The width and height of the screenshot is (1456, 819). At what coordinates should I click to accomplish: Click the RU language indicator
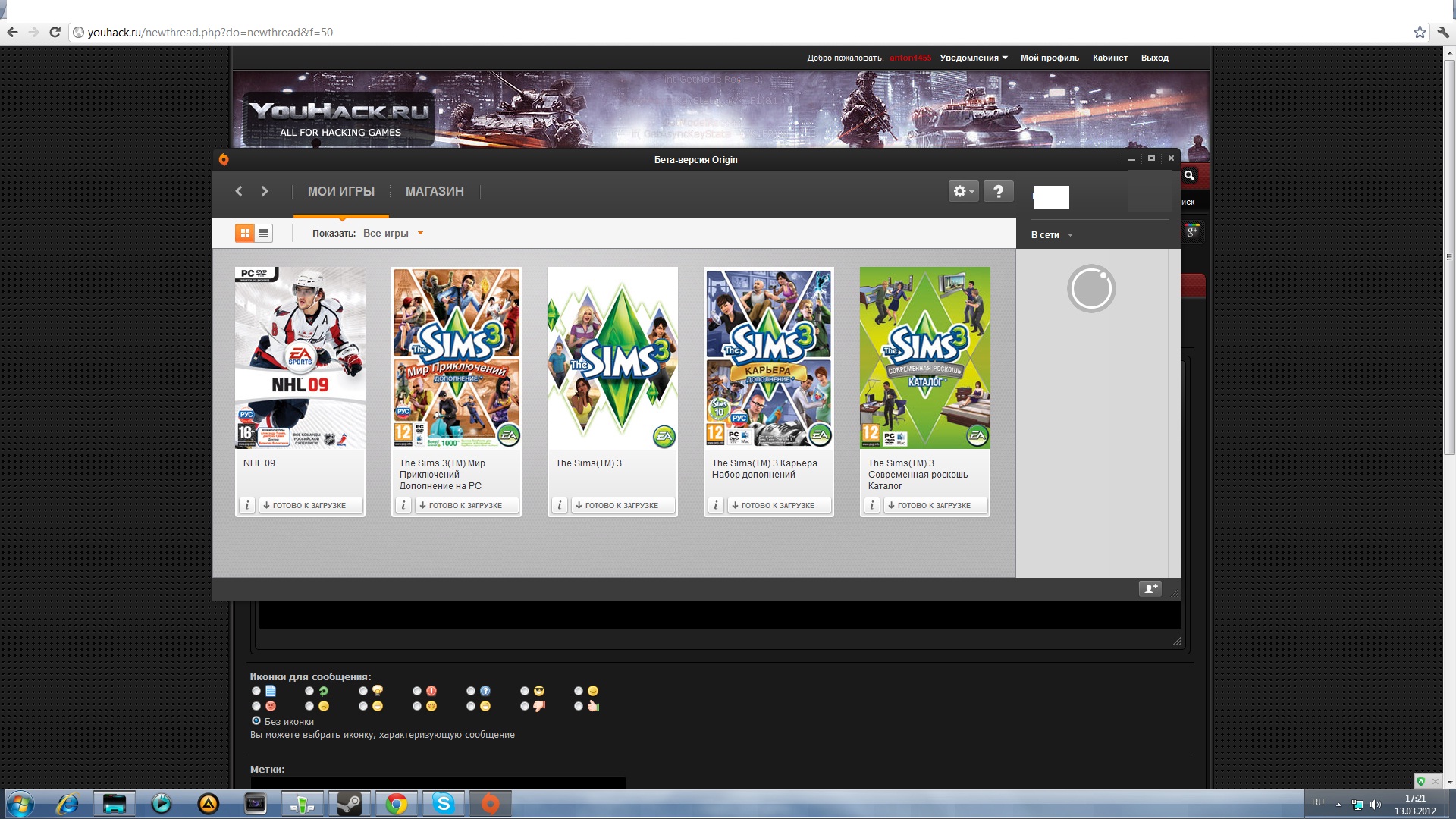(x=1318, y=802)
